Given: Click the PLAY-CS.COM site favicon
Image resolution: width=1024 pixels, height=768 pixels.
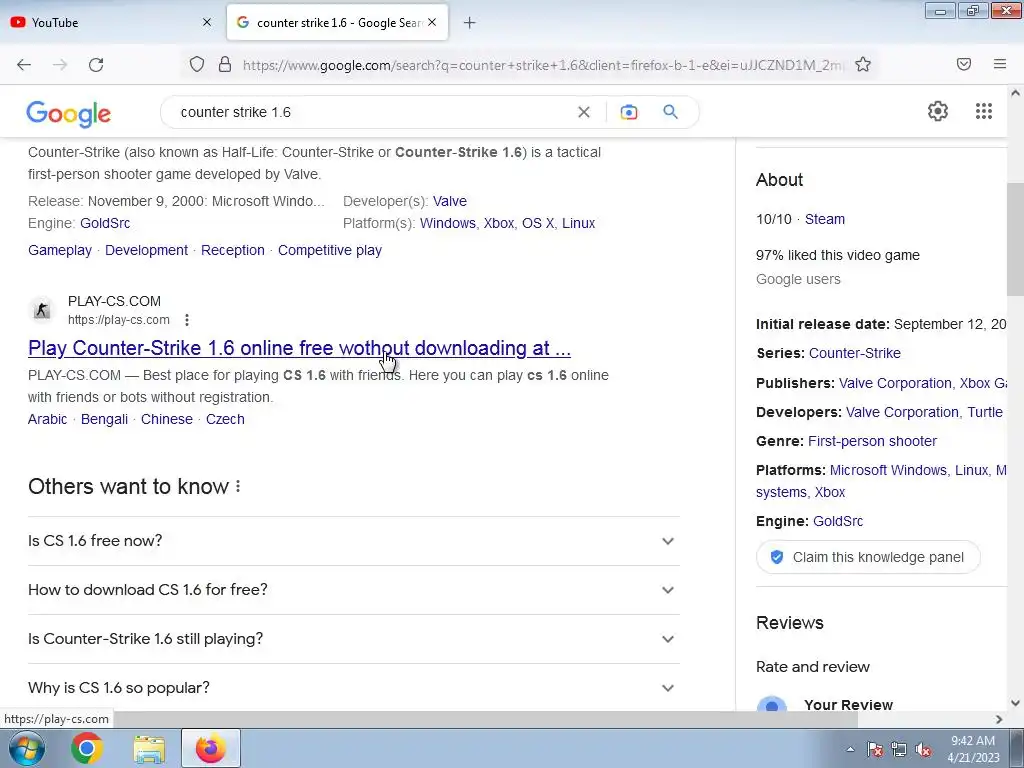Looking at the screenshot, I should (x=42, y=310).
